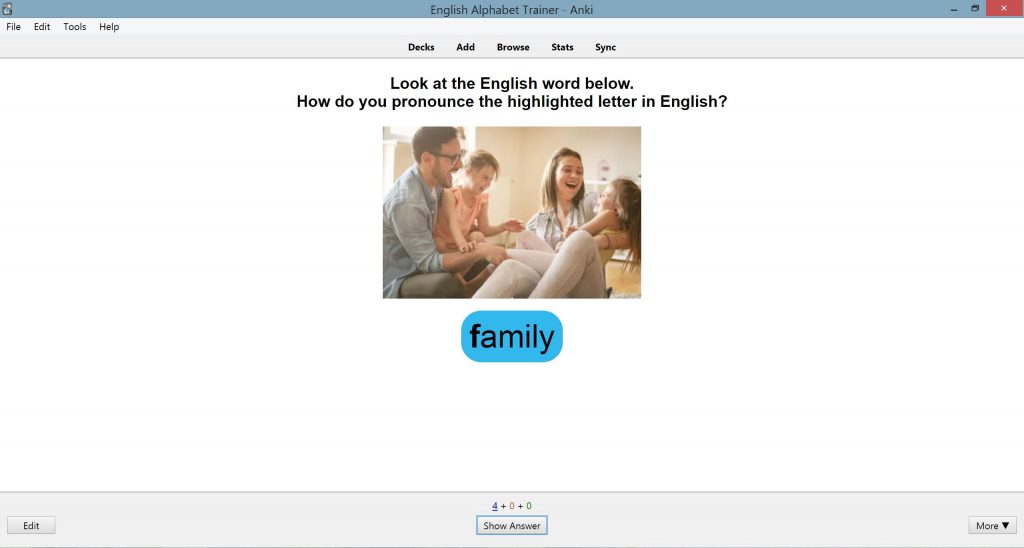Sync the collection
Image resolution: width=1024 pixels, height=548 pixels.
coord(605,47)
